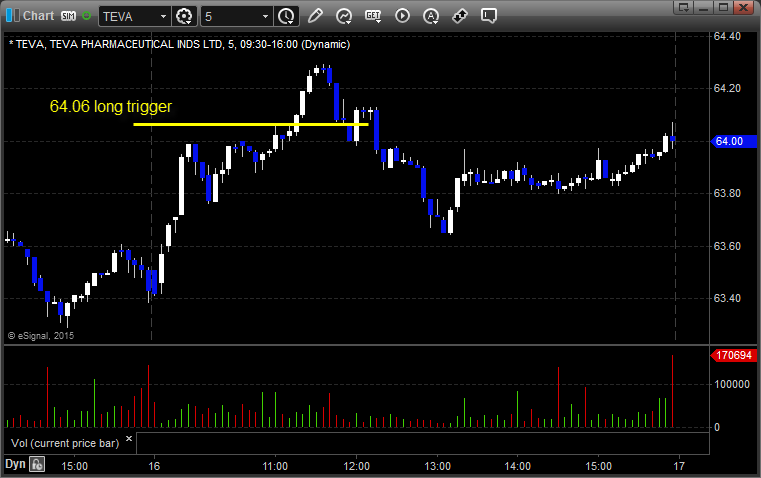Close the Vol current price bar panel
761x478 pixels.
click(x=129, y=439)
